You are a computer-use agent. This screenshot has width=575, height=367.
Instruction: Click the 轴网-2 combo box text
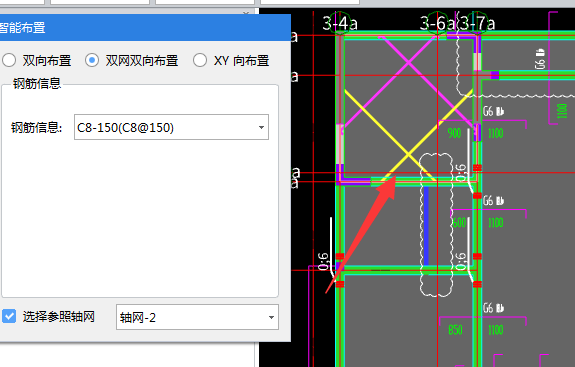coord(138,318)
